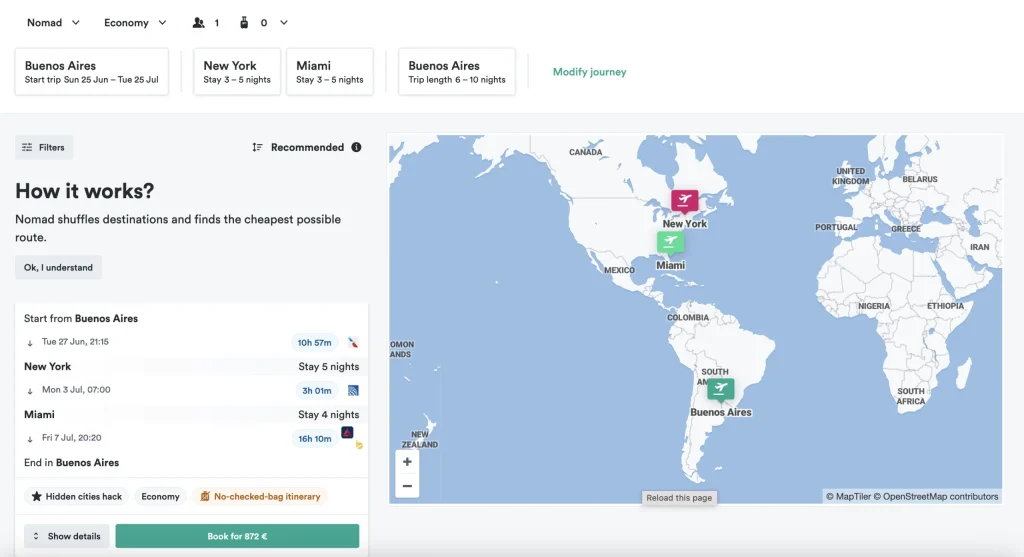This screenshot has width=1024, height=557.
Task: Click the Modify journey link
Action: (589, 72)
